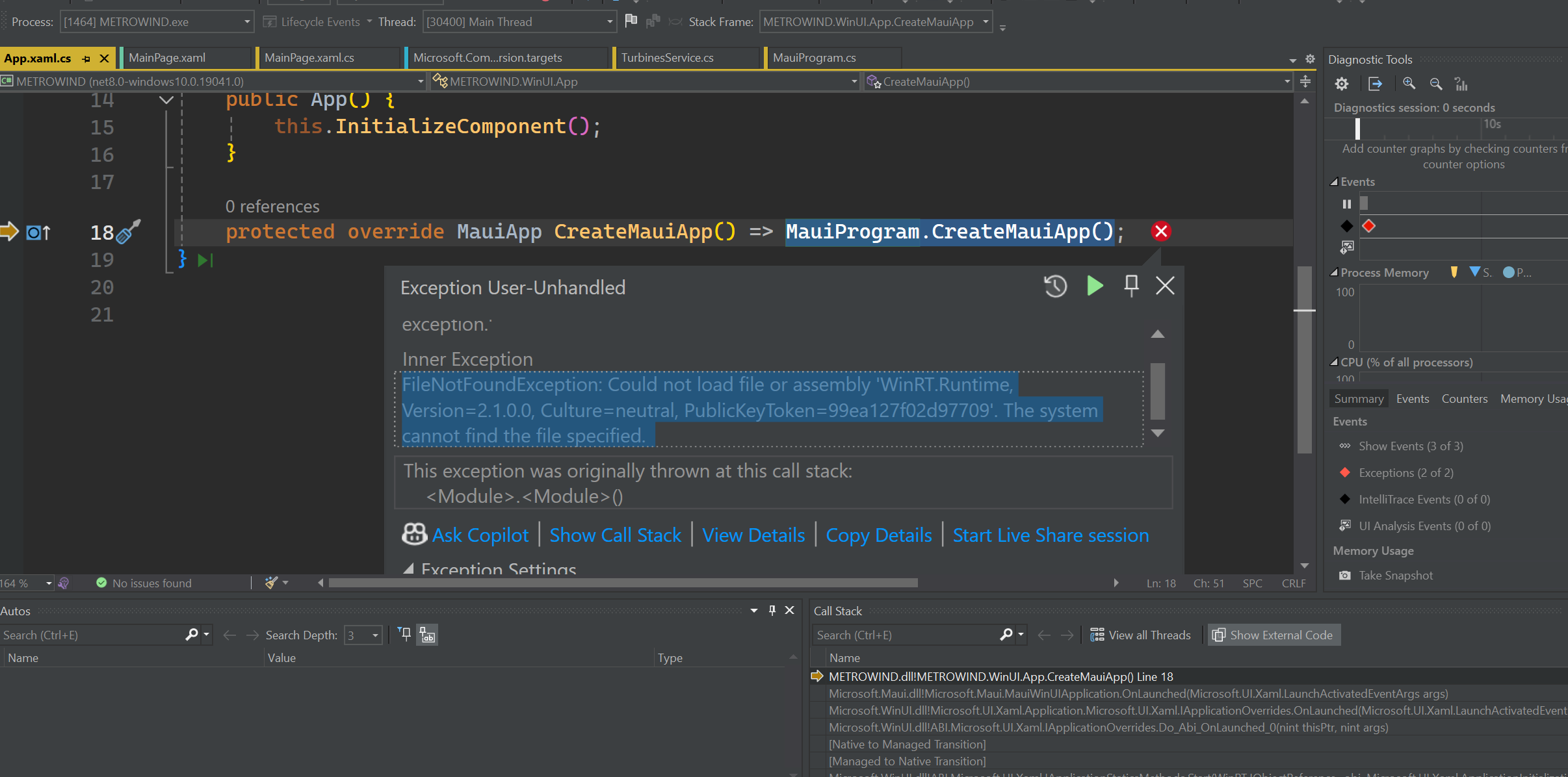Click the screwdriver quick actions icon on line 18
This screenshot has width=1568, height=777.
[128, 231]
